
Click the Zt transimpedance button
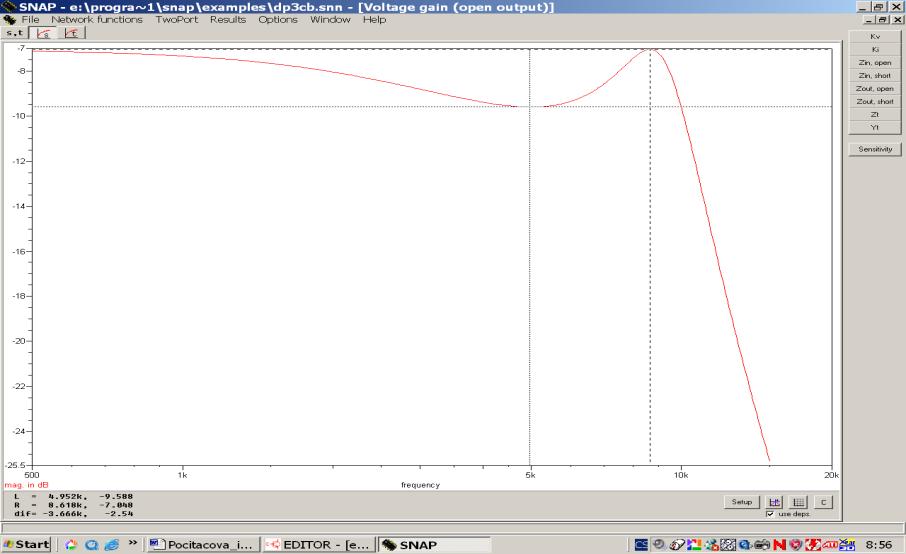coord(875,114)
